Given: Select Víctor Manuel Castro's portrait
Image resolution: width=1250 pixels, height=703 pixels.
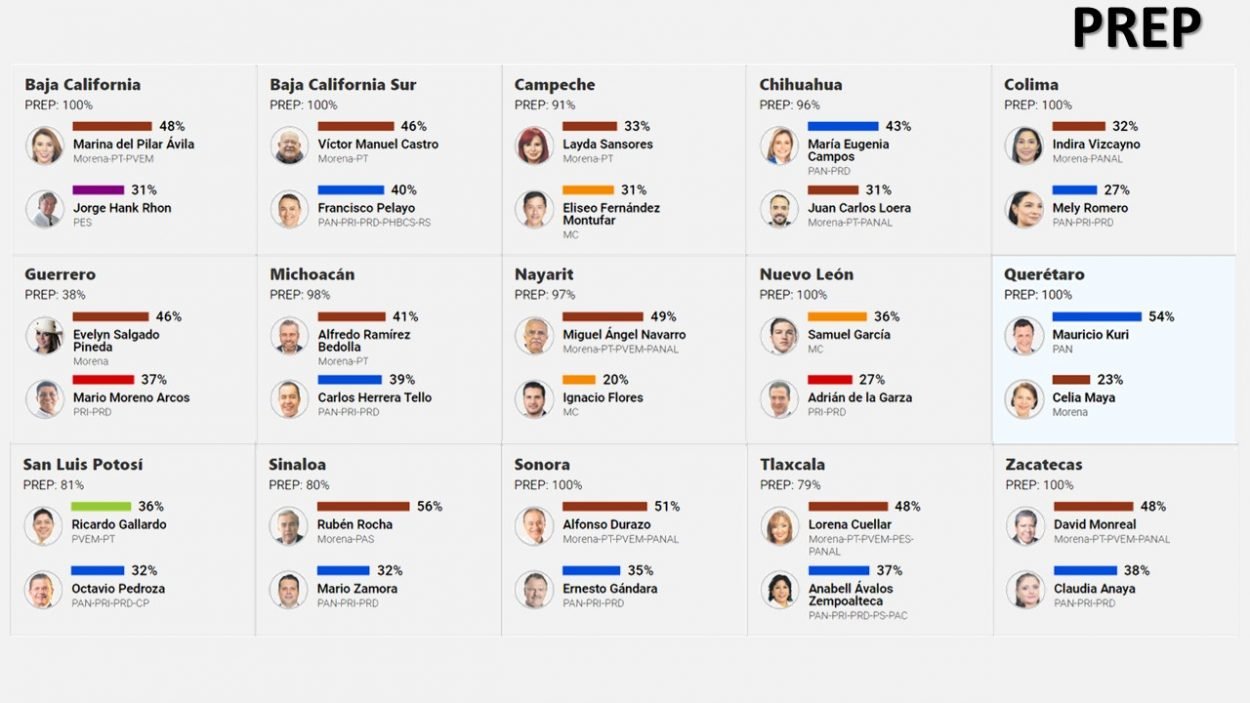Looking at the screenshot, I should 289,145.
